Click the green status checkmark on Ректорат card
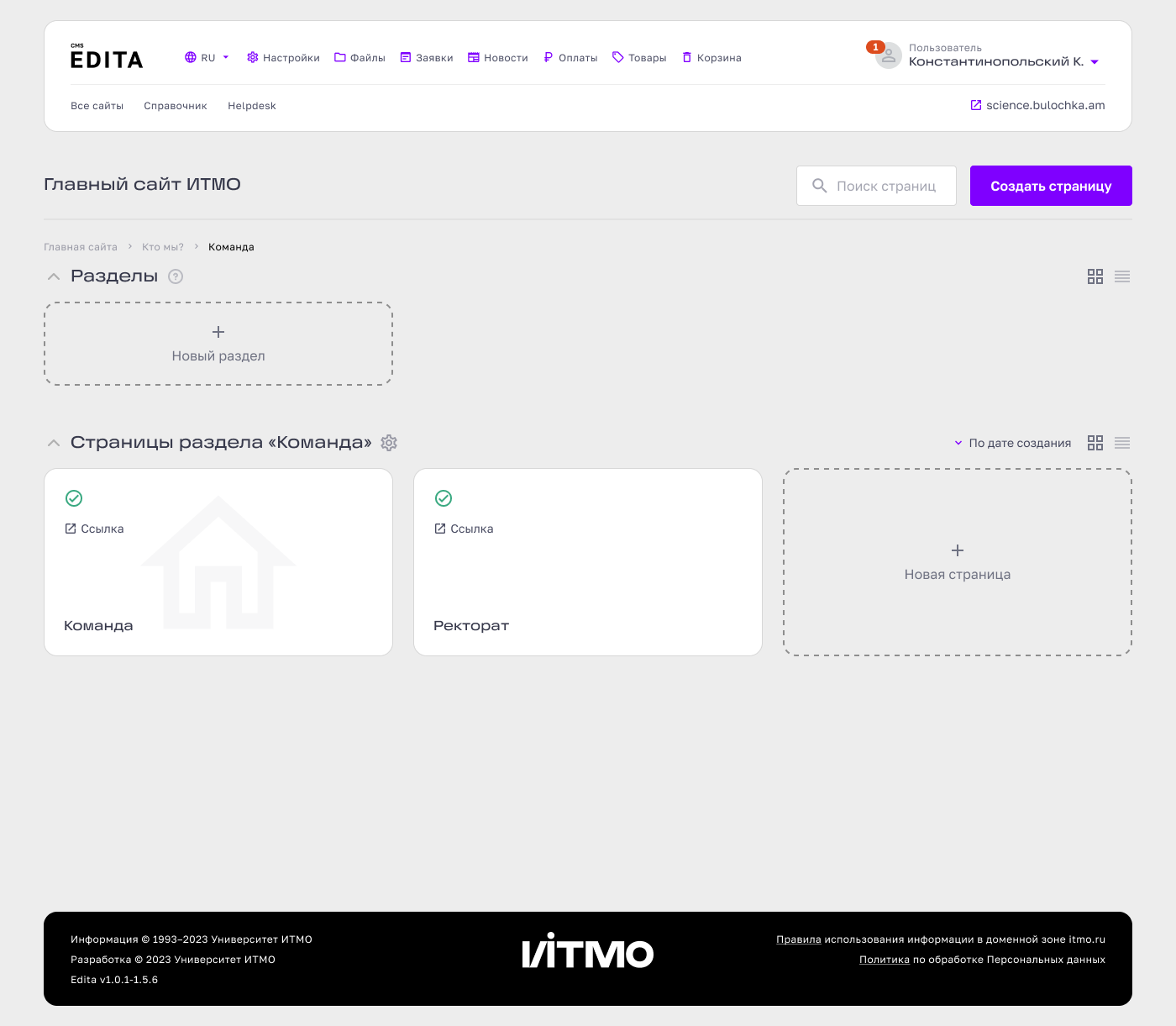The image size is (1176, 1026). point(444,498)
